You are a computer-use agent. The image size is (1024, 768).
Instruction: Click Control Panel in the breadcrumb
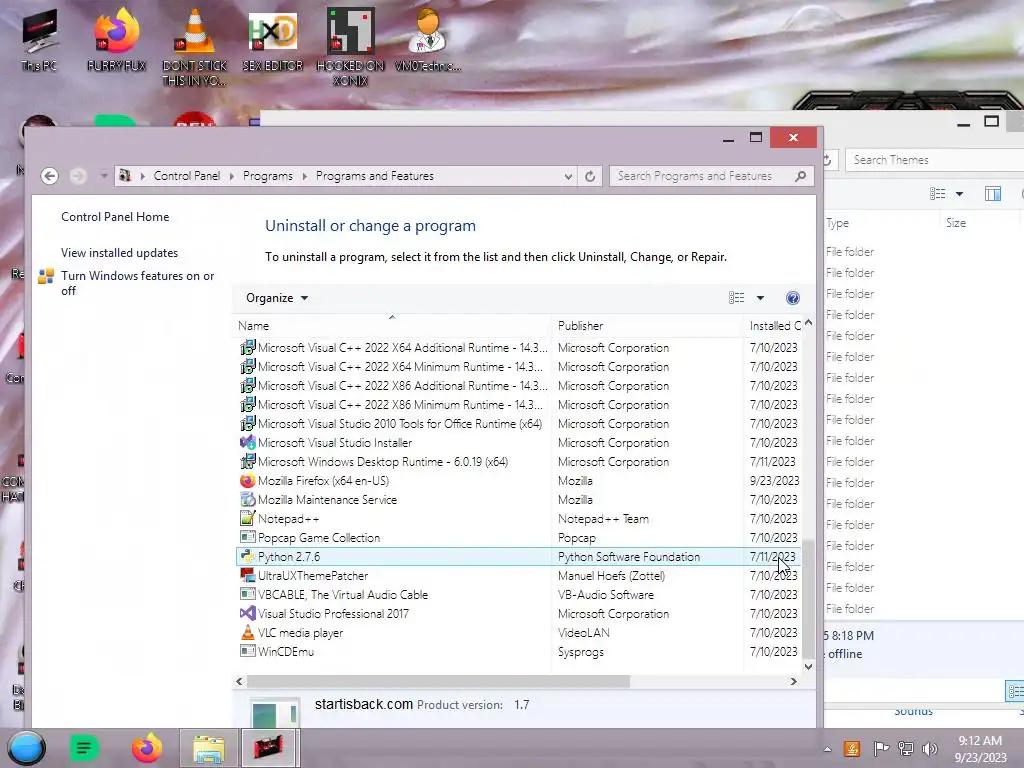[187, 176]
